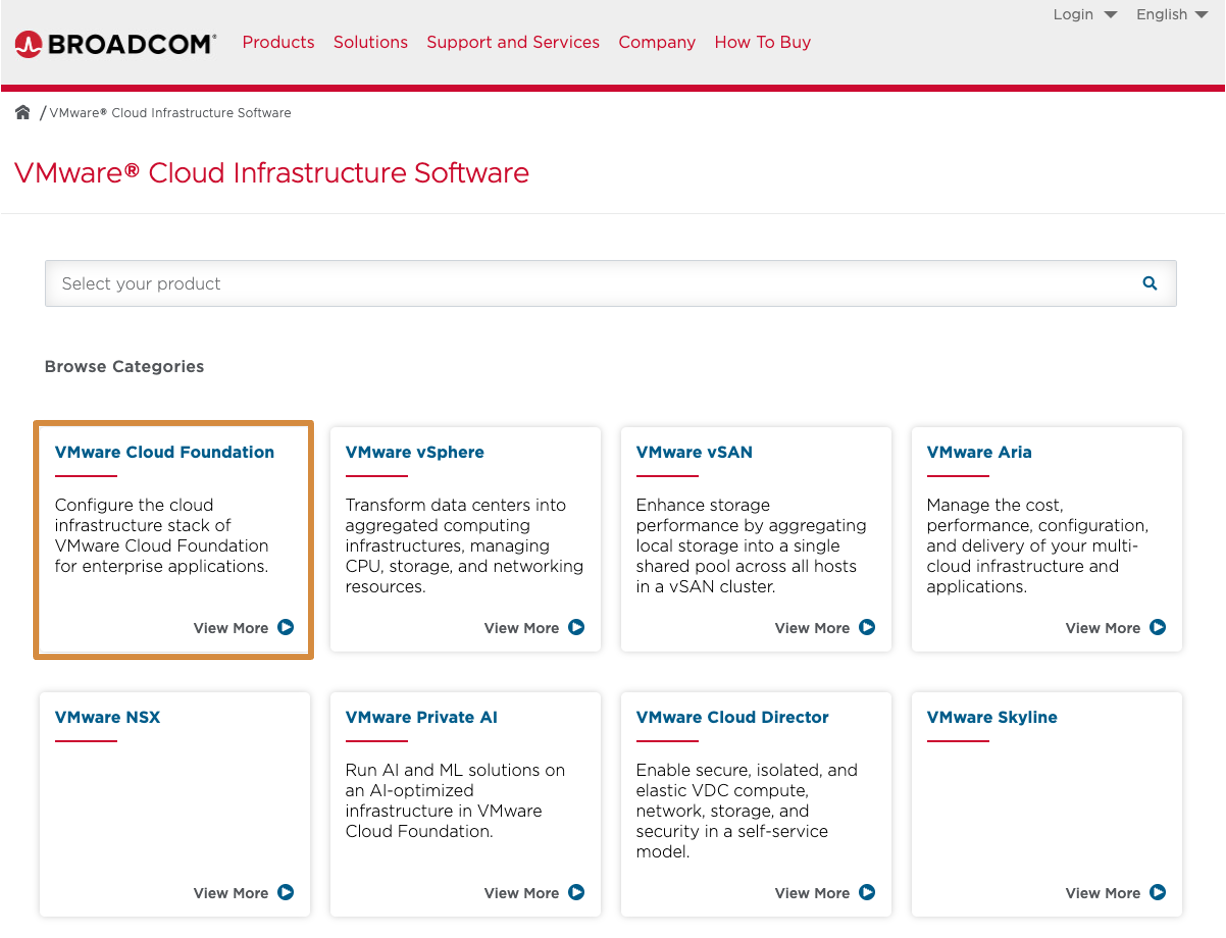Screen dimensions: 1226x938
Task: Open the Login dropdown
Action: click(1085, 14)
